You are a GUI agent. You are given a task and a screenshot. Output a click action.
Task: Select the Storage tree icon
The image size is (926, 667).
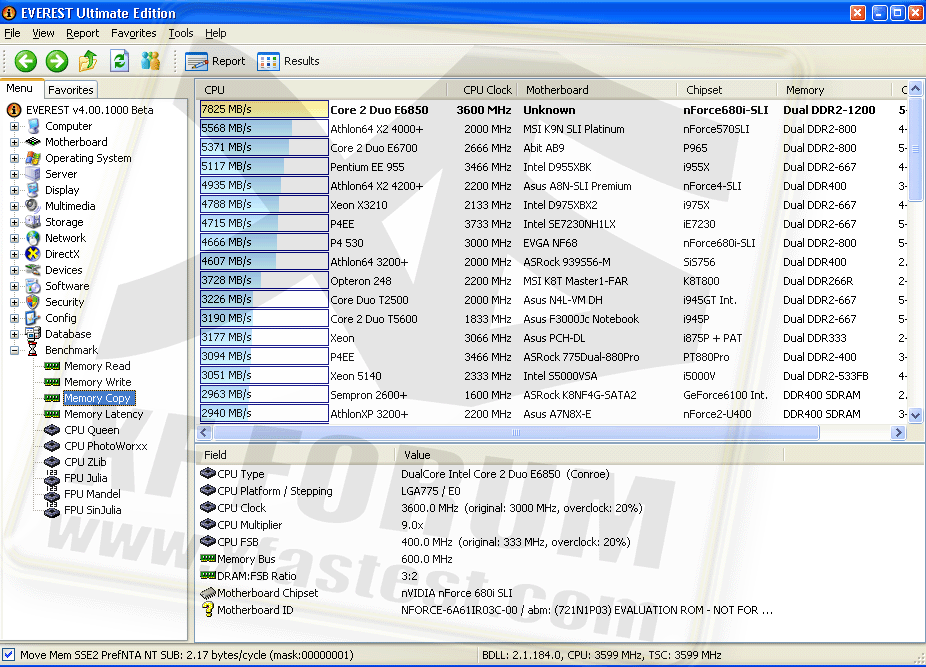33,222
